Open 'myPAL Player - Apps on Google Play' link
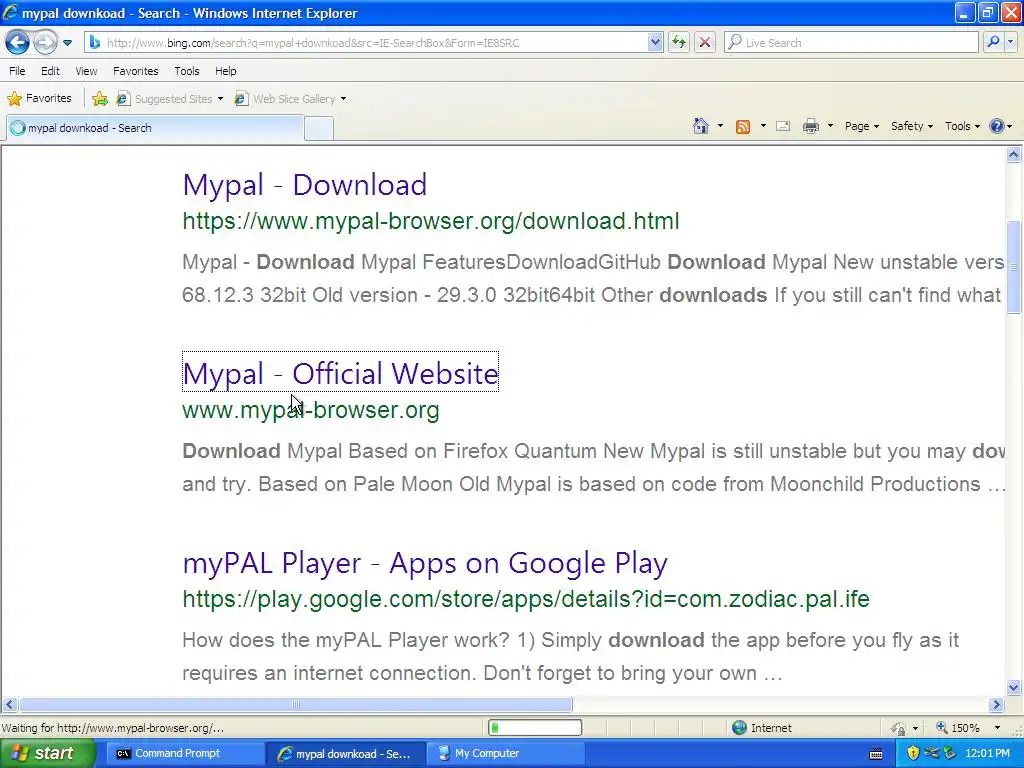 [x=425, y=563]
